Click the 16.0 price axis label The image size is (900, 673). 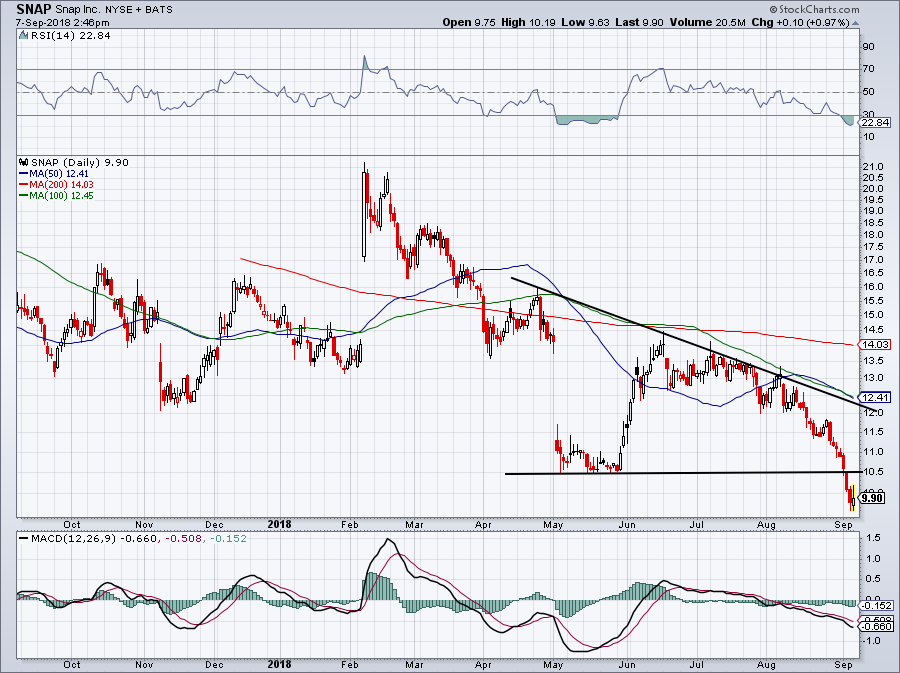872,286
